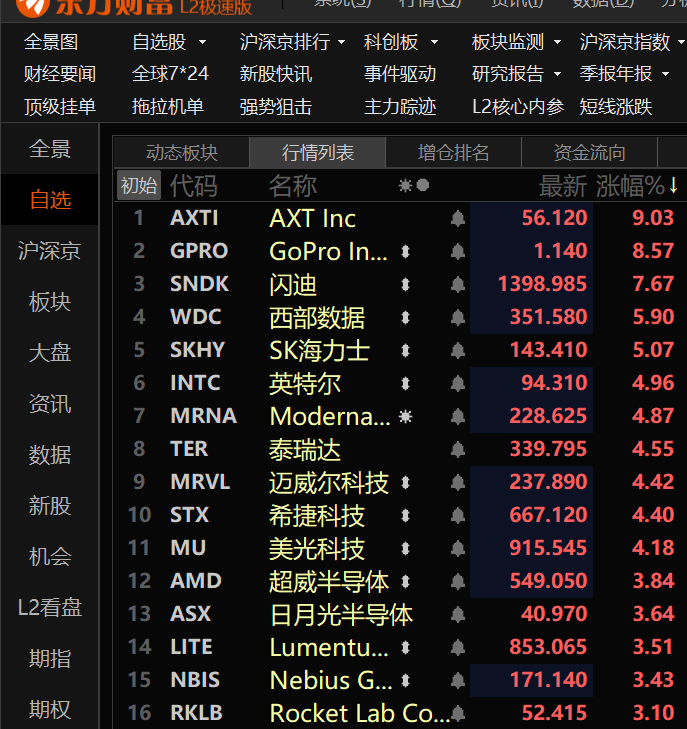
Task: Switch to the 动态板块 tab
Action: coord(182,152)
